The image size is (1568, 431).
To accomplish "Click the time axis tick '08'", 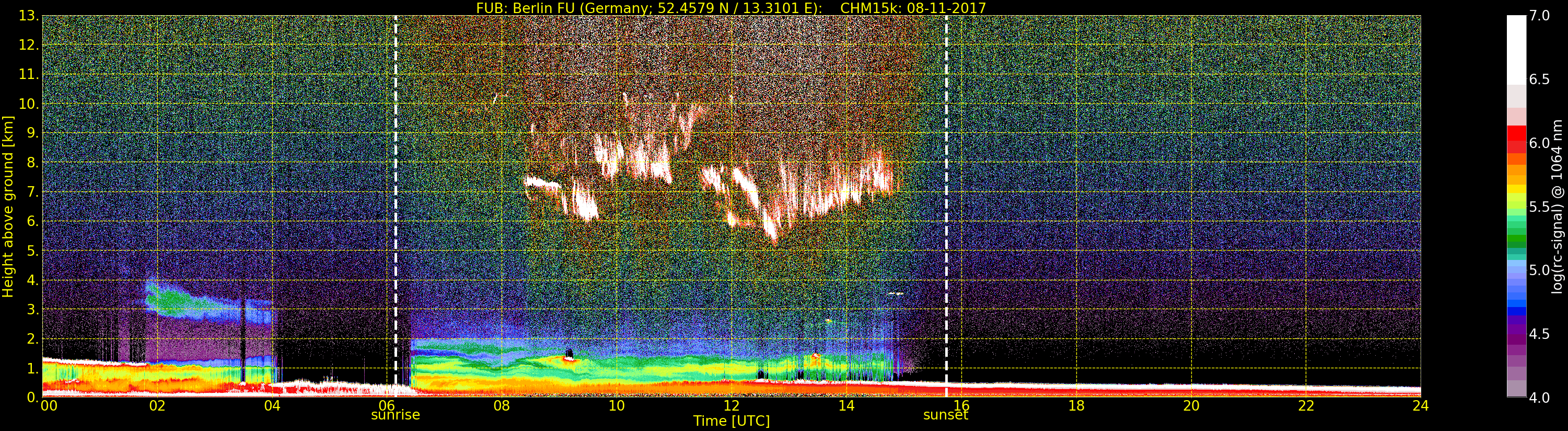I will (x=502, y=405).
